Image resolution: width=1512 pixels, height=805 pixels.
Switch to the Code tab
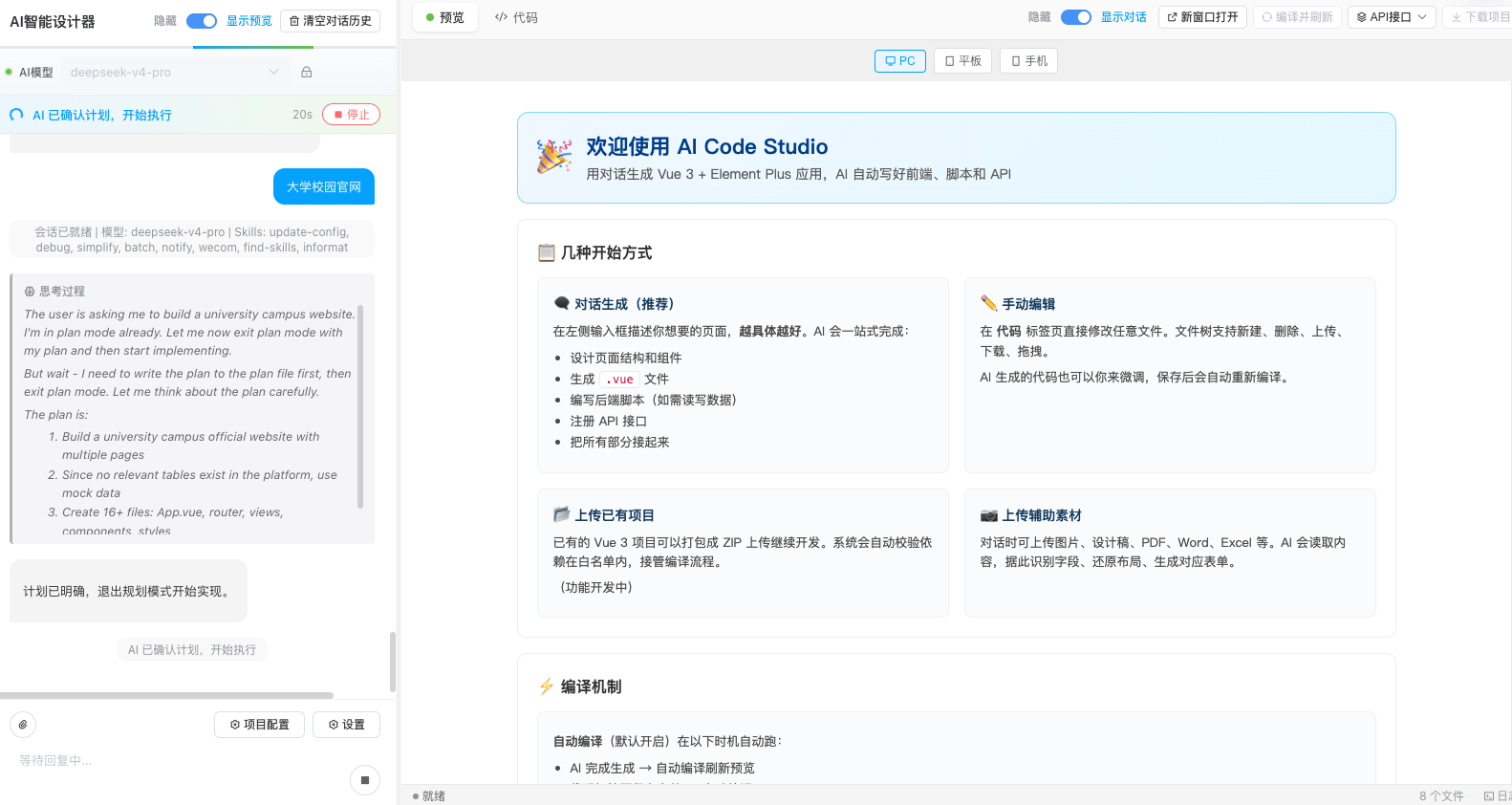tap(516, 18)
